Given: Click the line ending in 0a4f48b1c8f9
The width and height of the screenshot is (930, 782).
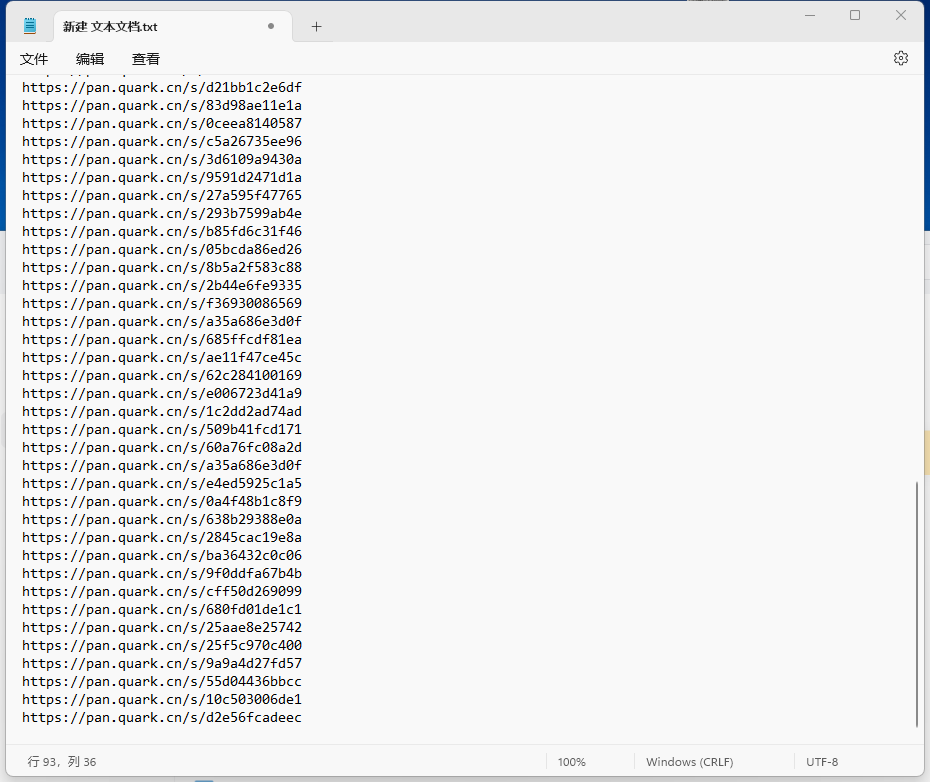Looking at the screenshot, I should (162, 501).
